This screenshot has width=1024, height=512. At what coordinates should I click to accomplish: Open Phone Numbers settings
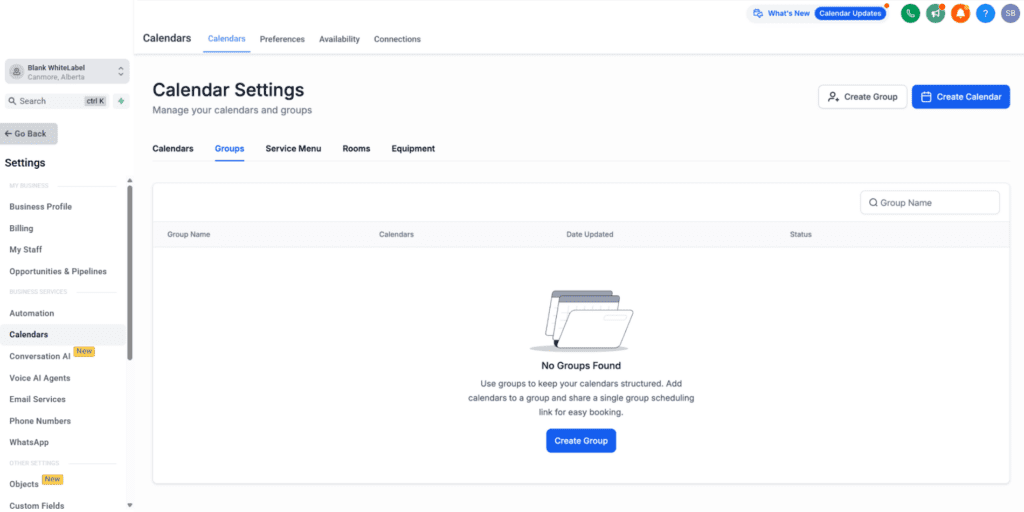40,421
